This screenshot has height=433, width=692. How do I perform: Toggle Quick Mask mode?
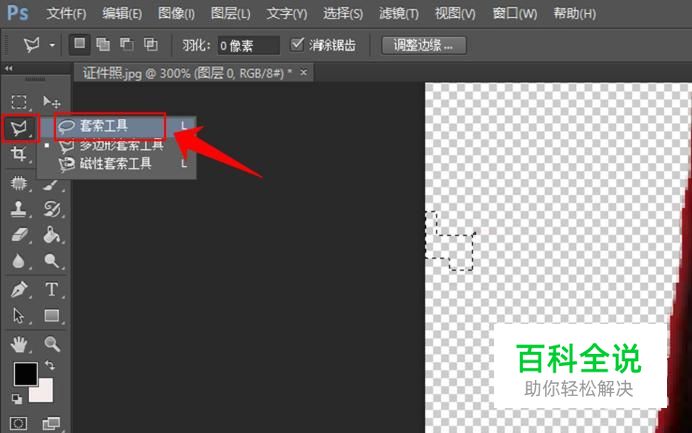pos(18,424)
